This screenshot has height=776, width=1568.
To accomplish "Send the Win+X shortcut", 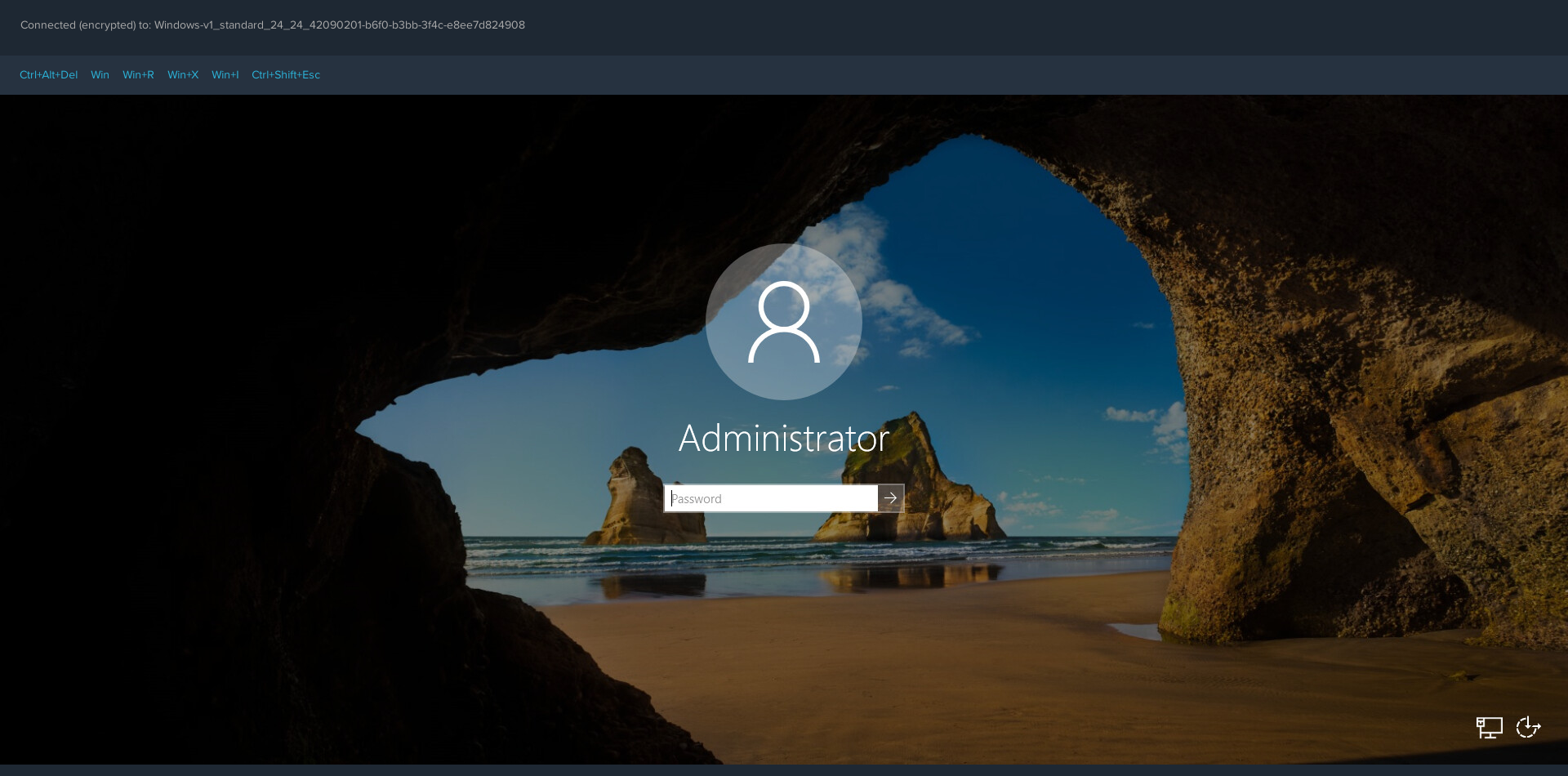I will pyautogui.click(x=183, y=75).
